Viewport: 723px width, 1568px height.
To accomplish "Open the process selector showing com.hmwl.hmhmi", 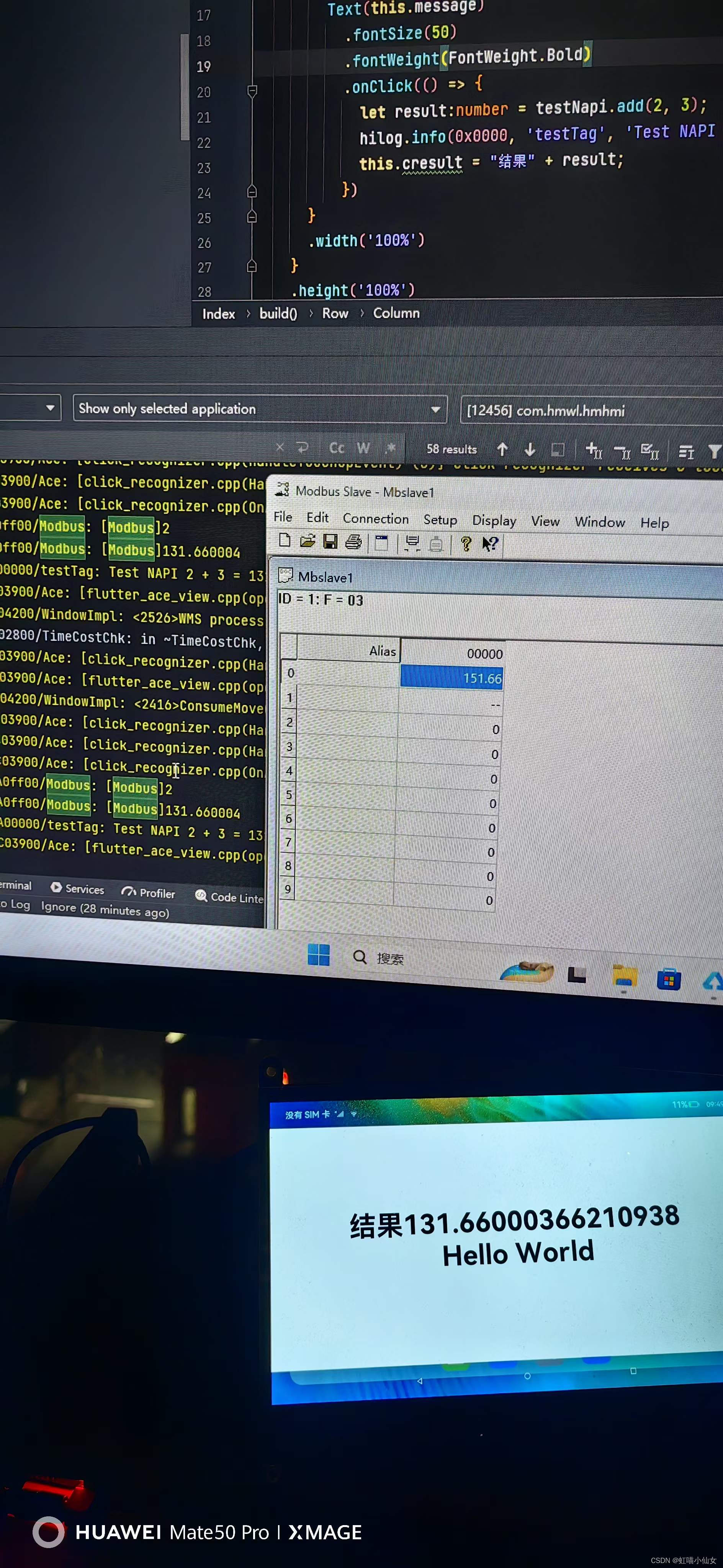I will 591,411.
